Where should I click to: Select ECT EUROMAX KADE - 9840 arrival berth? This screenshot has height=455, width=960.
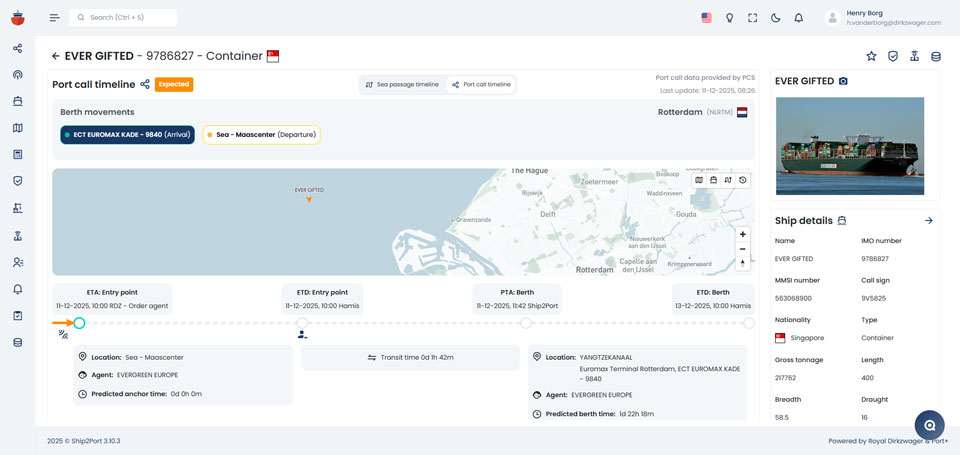(127, 134)
